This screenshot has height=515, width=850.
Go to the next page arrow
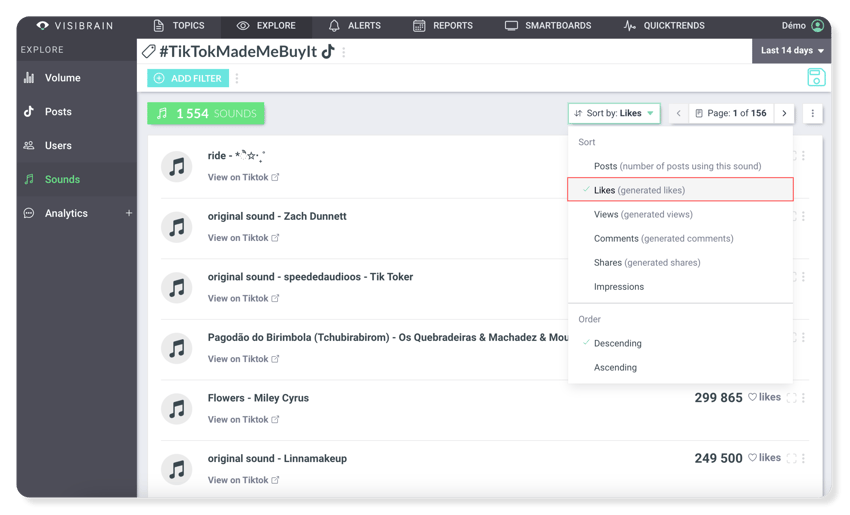[784, 113]
